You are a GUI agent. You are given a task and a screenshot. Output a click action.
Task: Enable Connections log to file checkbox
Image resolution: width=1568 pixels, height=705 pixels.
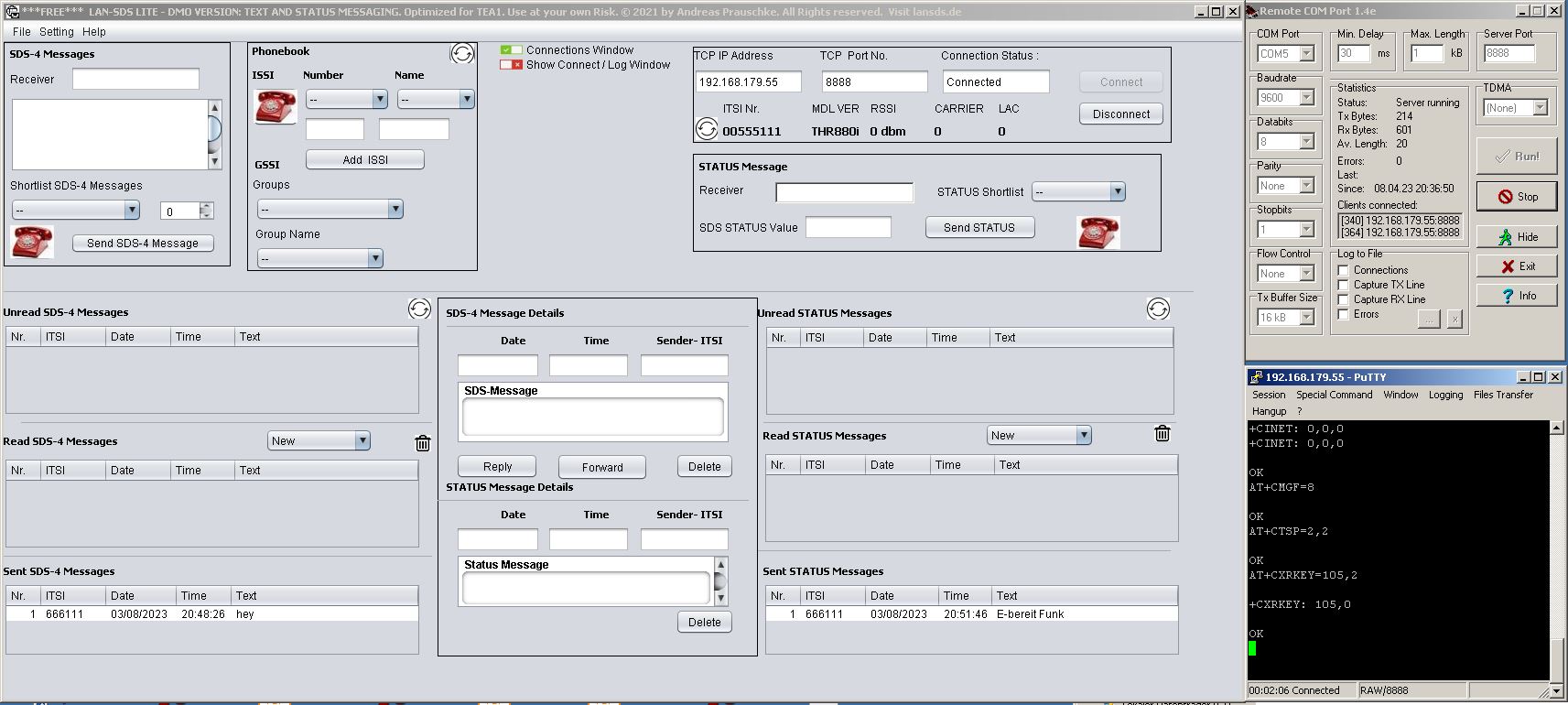[x=1343, y=270]
